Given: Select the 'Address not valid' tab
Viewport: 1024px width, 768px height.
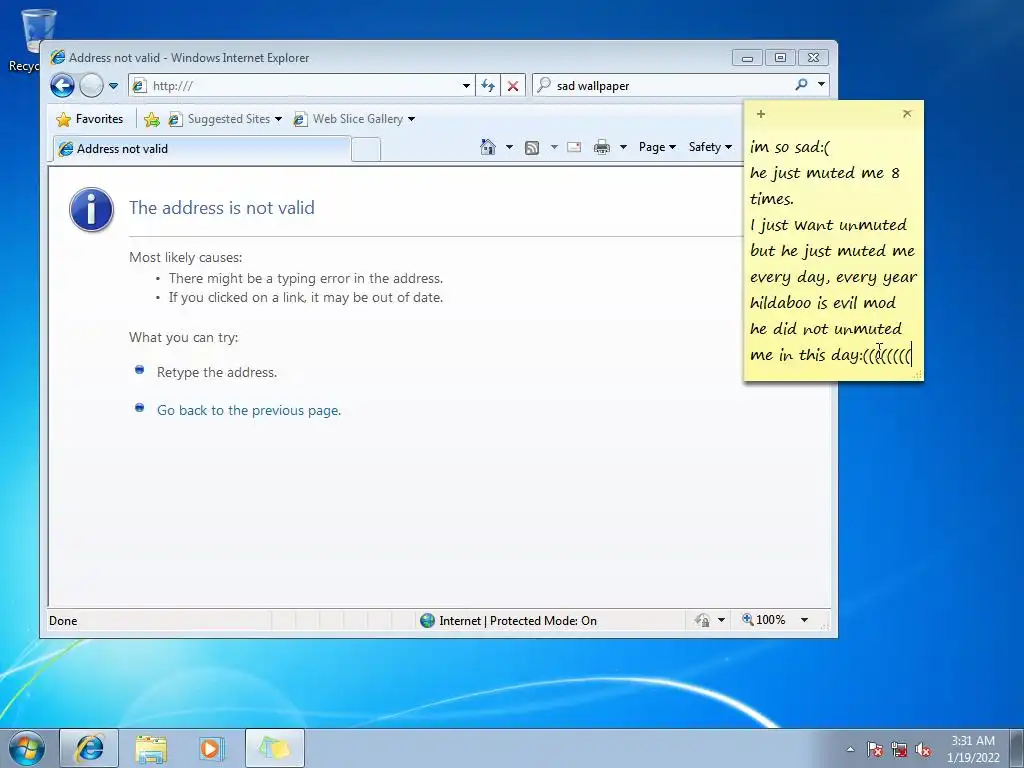Looking at the screenshot, I should (x=201, y=149).
